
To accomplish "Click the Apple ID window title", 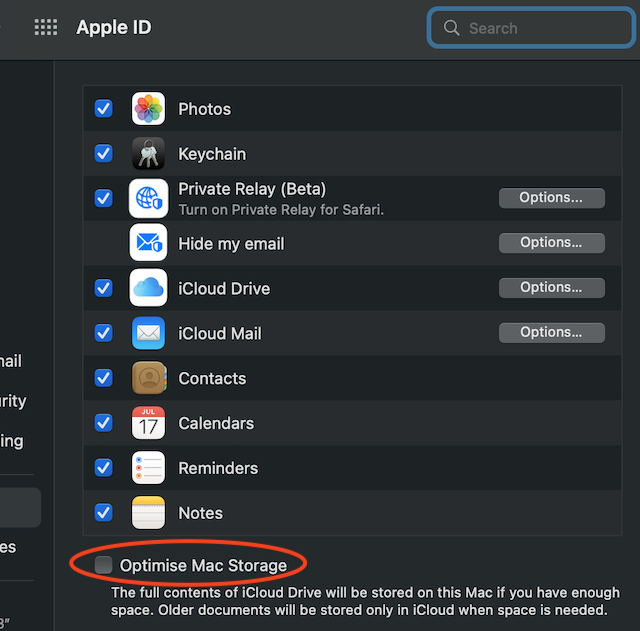I will (114, 27).
